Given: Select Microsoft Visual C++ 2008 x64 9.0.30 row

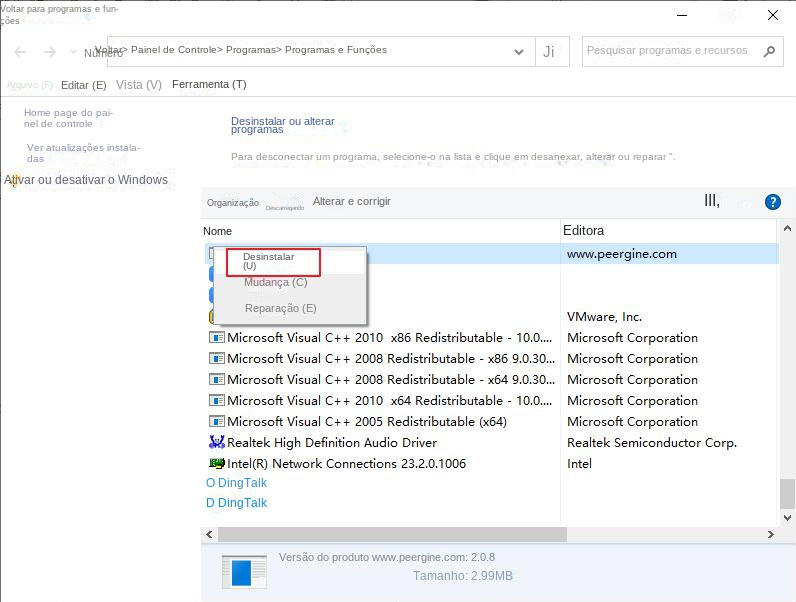Looking at the screenshot, I should coord(390,379).
